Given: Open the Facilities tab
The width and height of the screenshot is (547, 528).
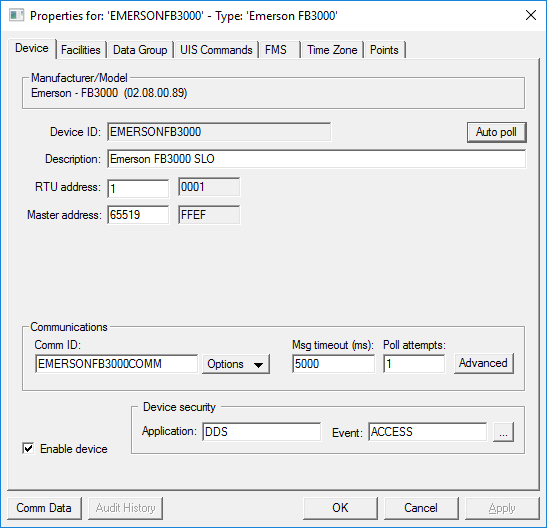Looking at the screenshot, I should click(81, 50).
